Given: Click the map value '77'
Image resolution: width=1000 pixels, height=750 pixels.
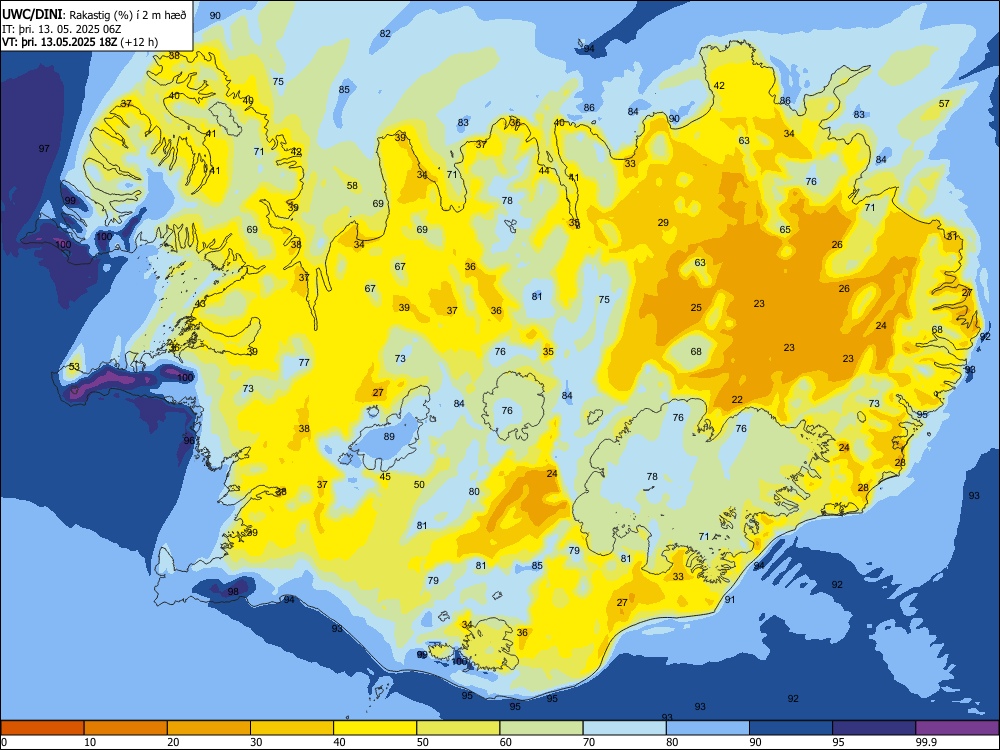Looking at the screenshot, I should pos(304,362).
